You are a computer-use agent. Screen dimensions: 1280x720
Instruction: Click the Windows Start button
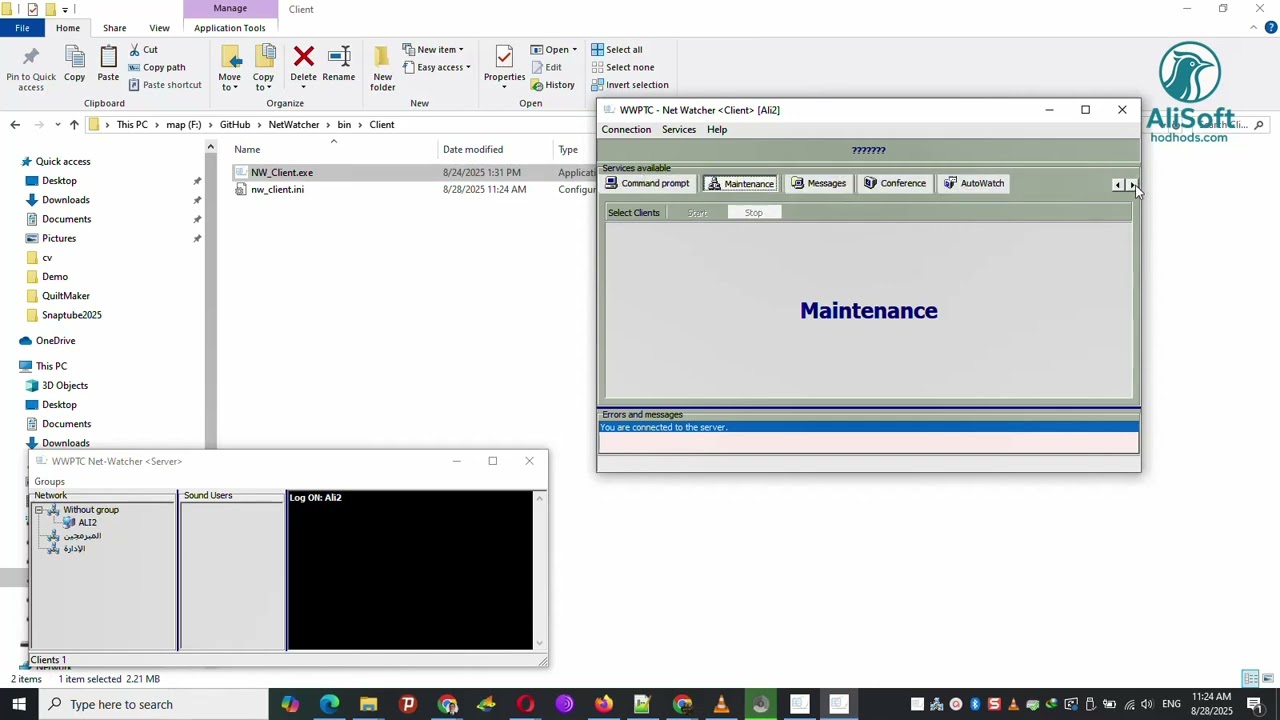click(x=19, y=704)
